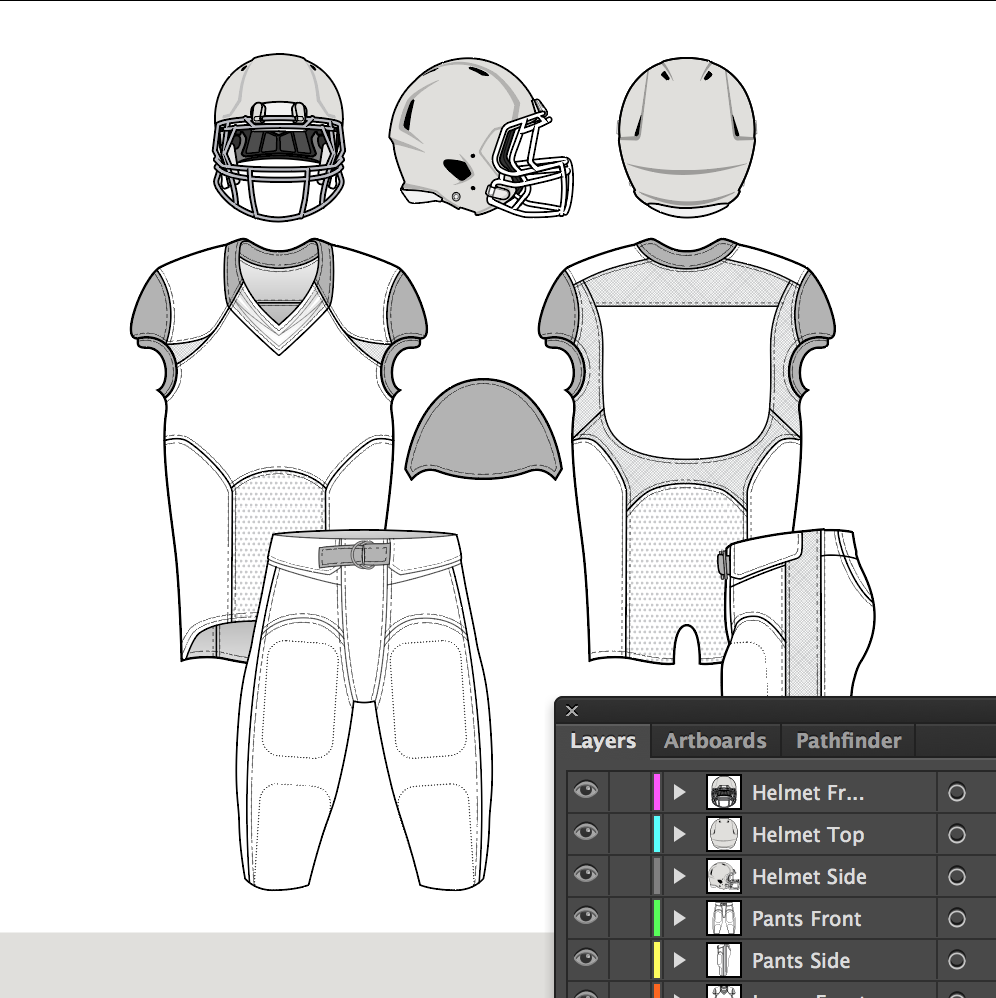The height and width of the screenshot is (998, 996).
Task: Click the Helmet Front layer thumbnail
Action: pyautogui.click(x=724, y=792)
